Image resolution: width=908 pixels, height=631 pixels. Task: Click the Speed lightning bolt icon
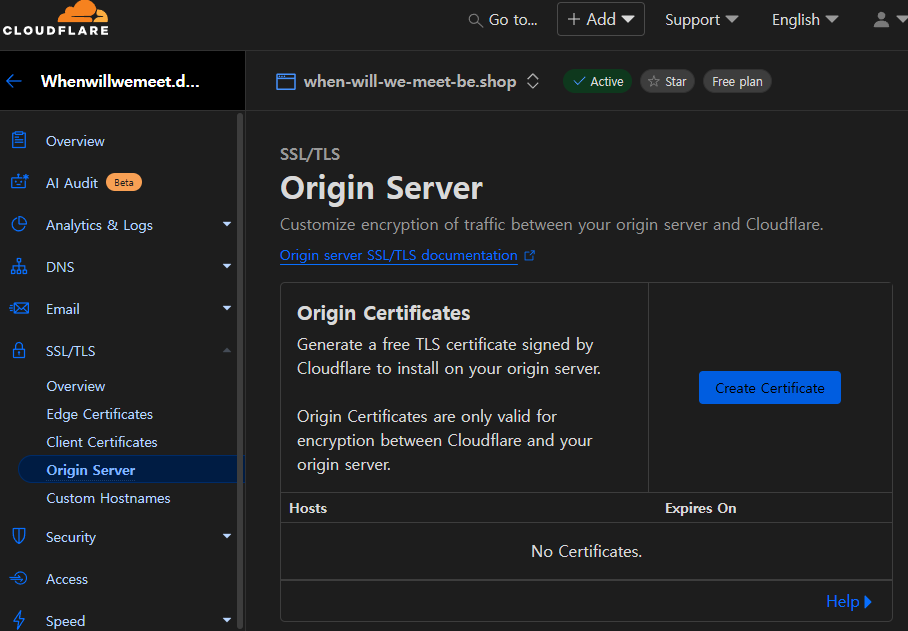19,620
